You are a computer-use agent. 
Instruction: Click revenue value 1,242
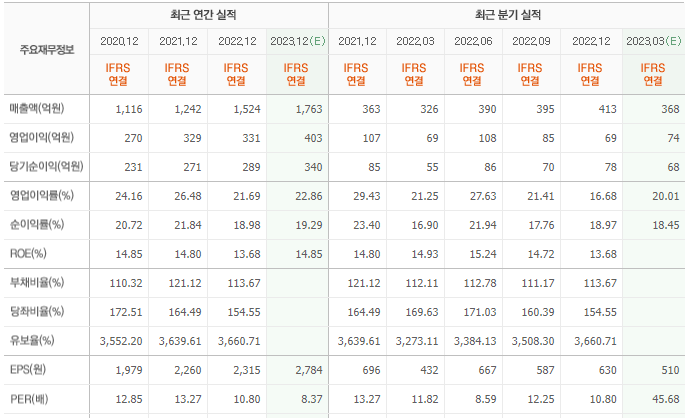click(x=188, y=109)
